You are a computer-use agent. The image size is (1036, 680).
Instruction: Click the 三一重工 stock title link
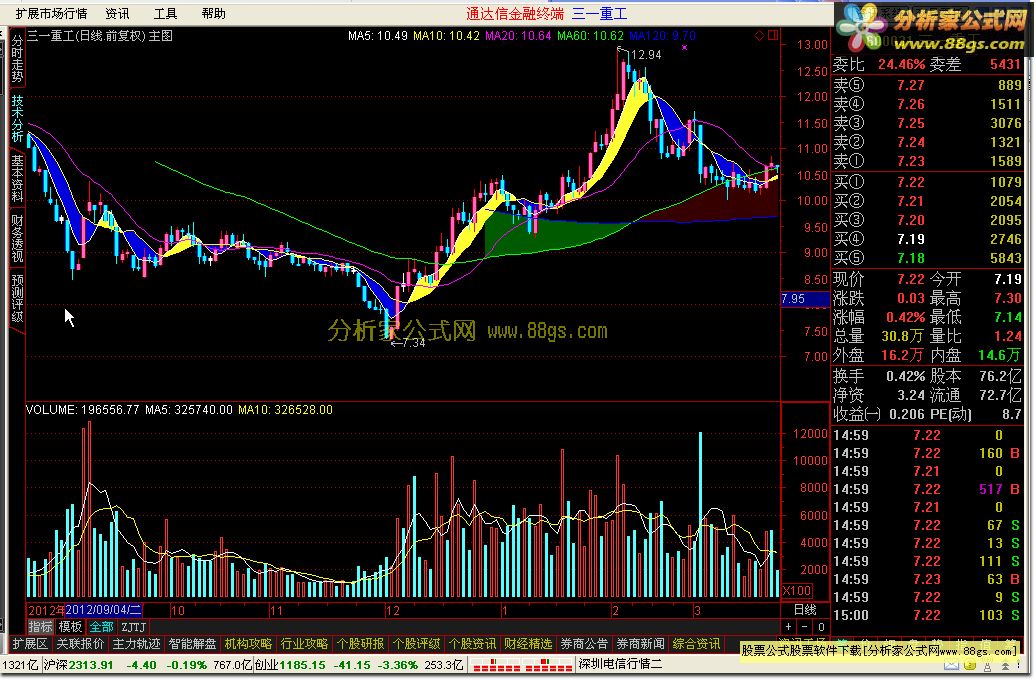point(600,13)
